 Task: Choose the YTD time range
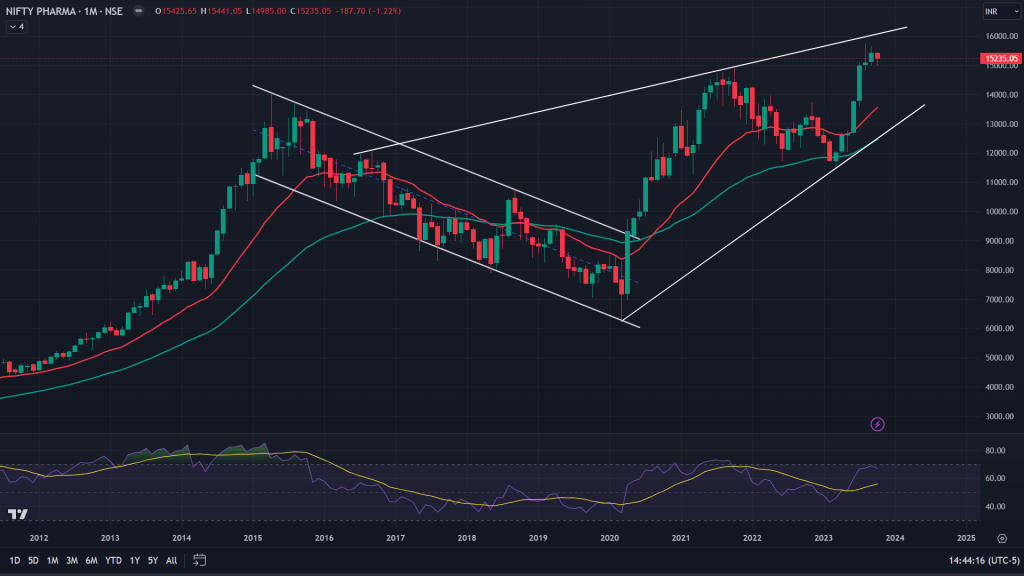(113, 560)
